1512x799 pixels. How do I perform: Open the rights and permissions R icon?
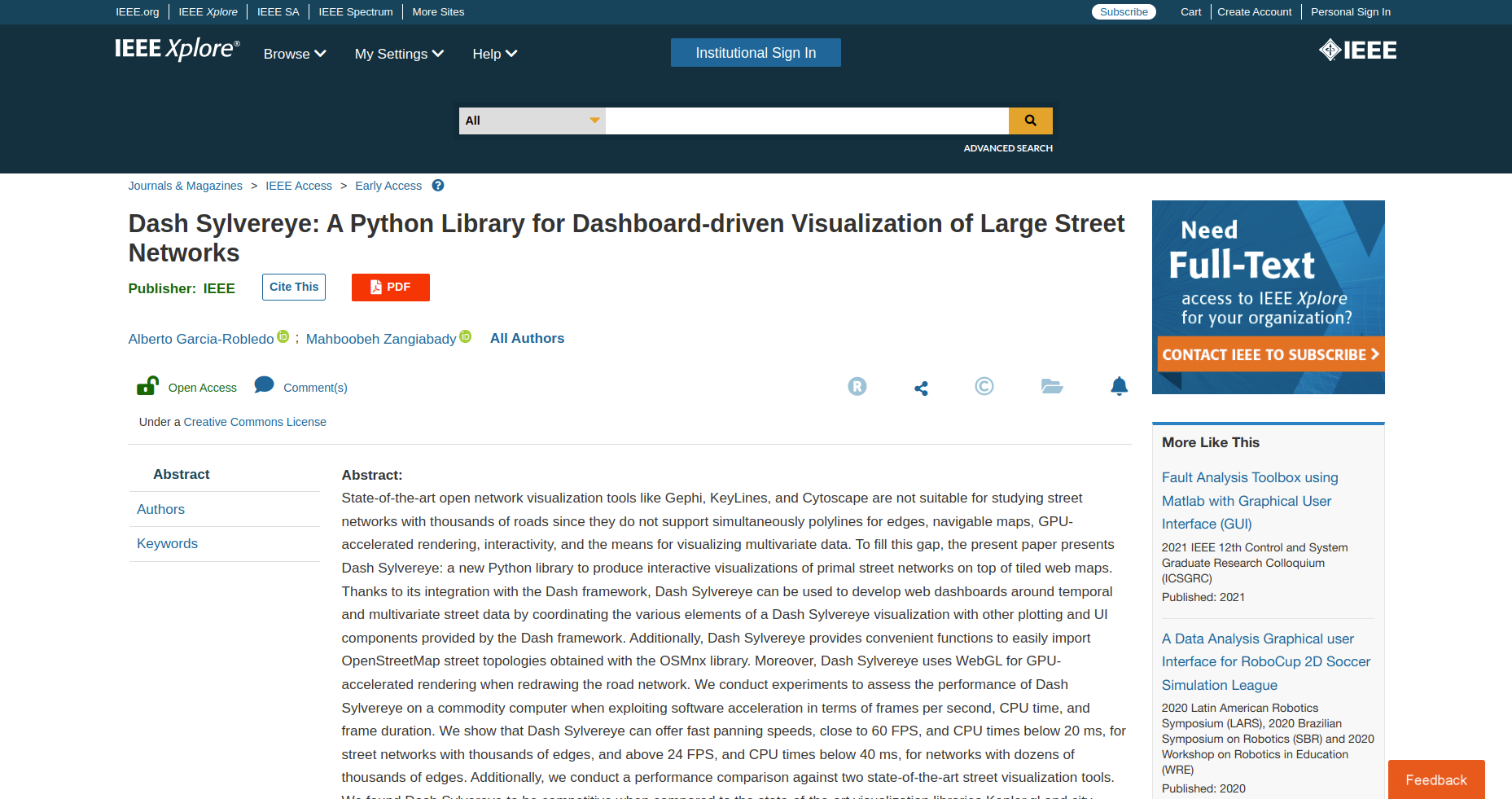tap(857, 387)
